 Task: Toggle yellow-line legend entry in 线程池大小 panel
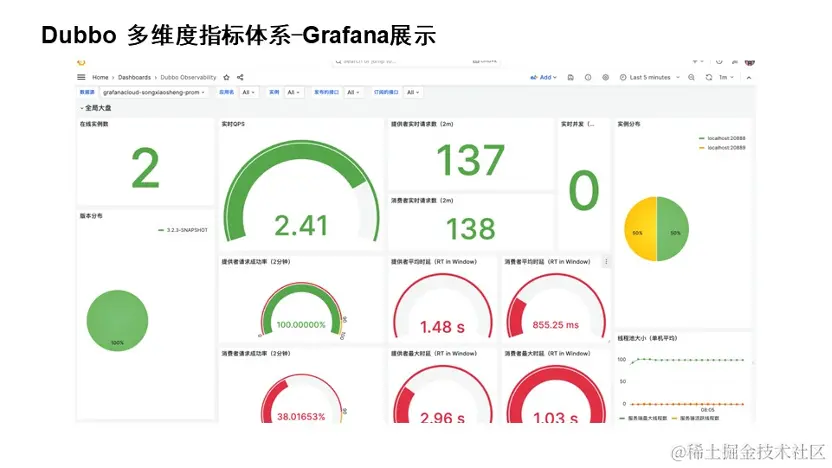pyautogui.click(x=696, y=419)
